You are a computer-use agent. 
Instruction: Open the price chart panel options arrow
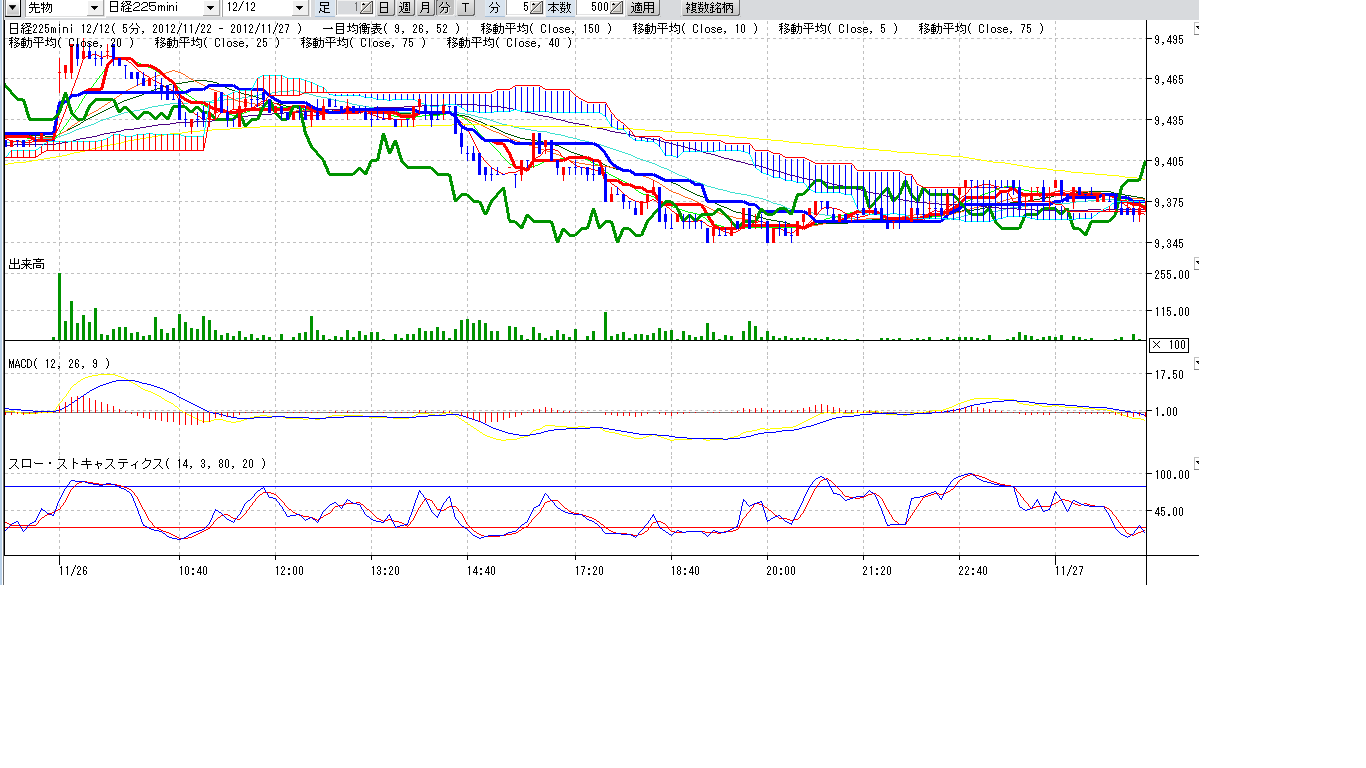point(1197,29)
